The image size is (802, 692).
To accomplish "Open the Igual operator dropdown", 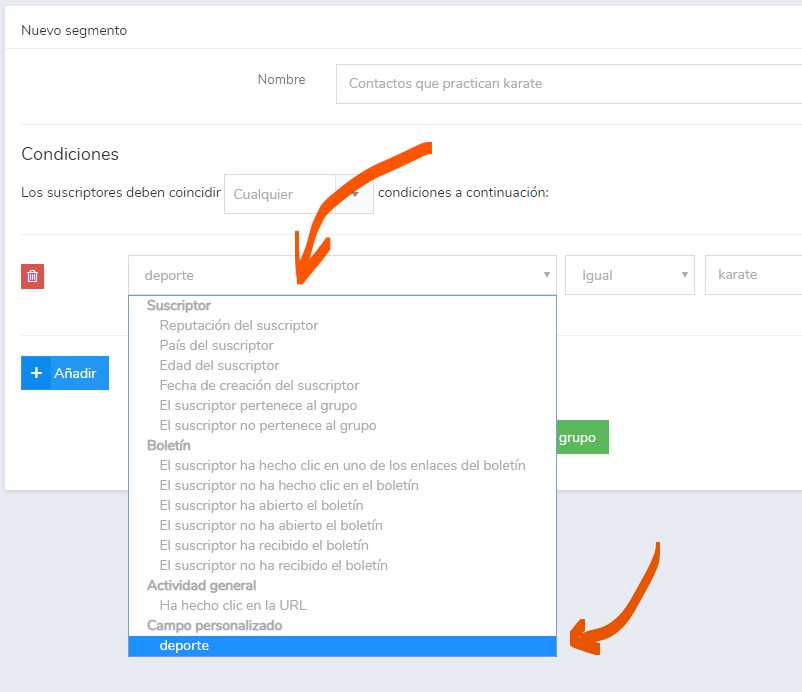I will (x=630, y=275).
